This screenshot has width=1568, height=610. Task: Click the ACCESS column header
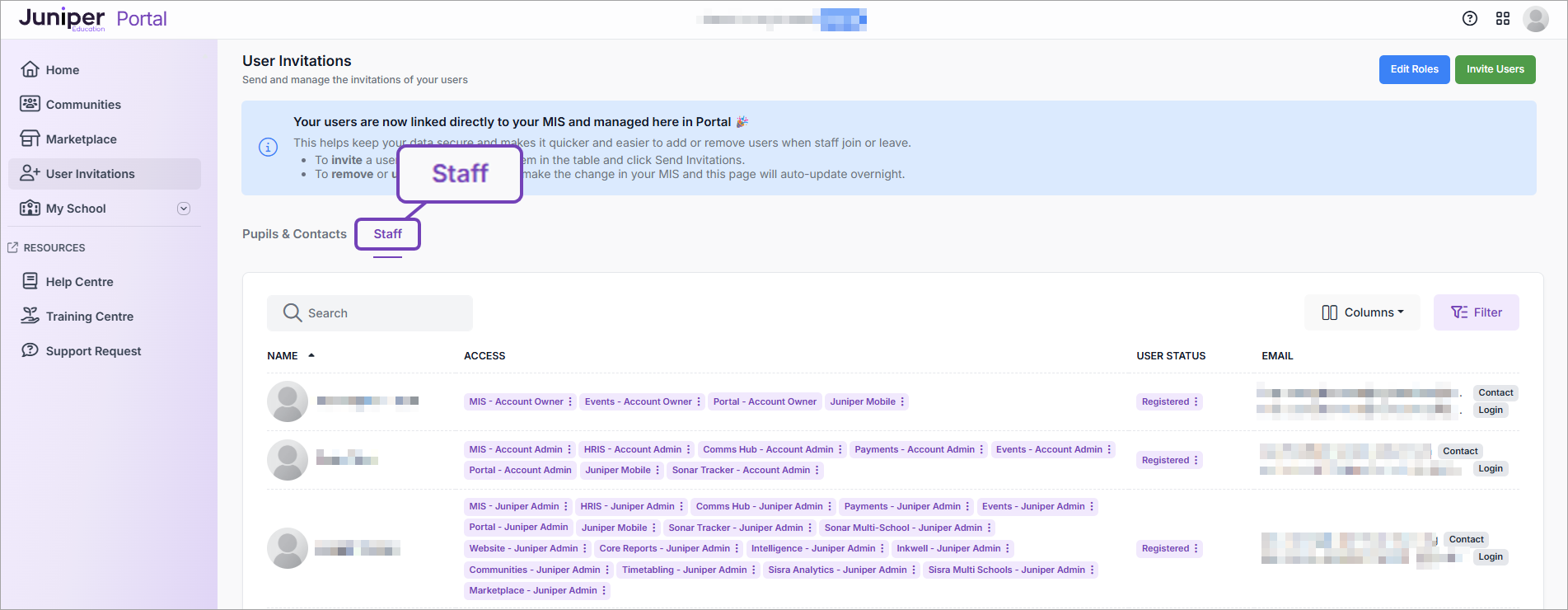click(484, 356)
